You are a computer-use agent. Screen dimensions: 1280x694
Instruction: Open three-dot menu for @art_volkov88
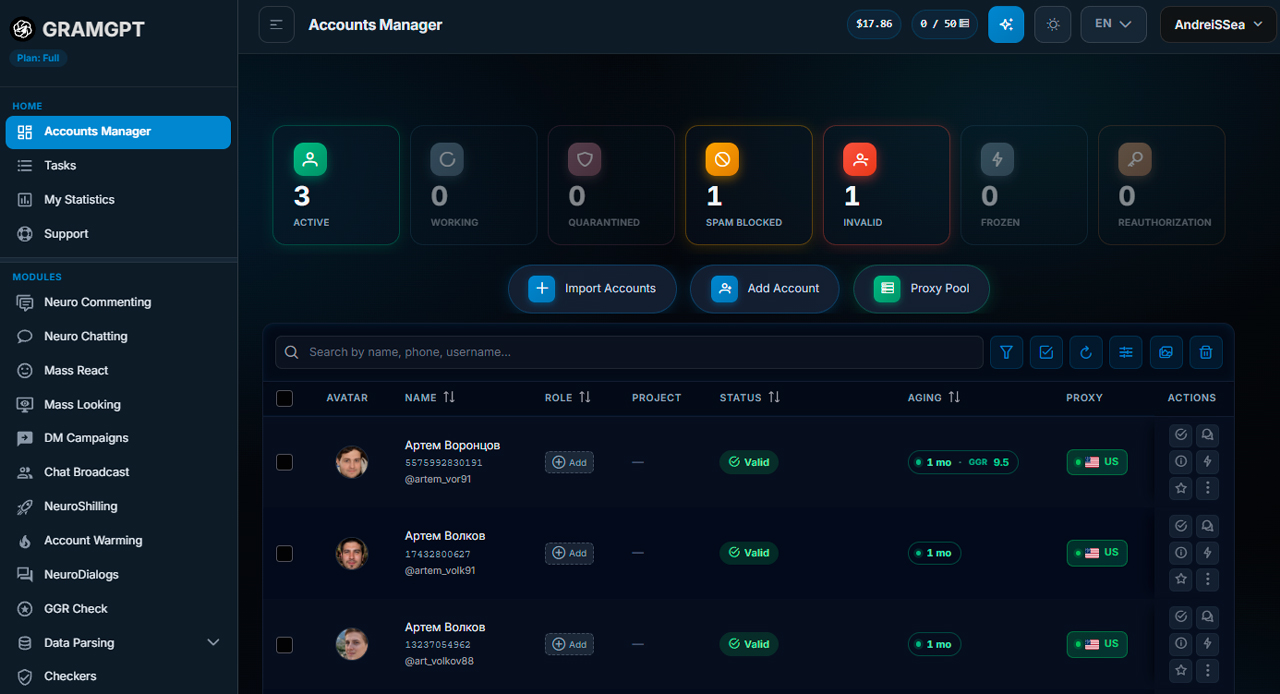pos(1208,670)
